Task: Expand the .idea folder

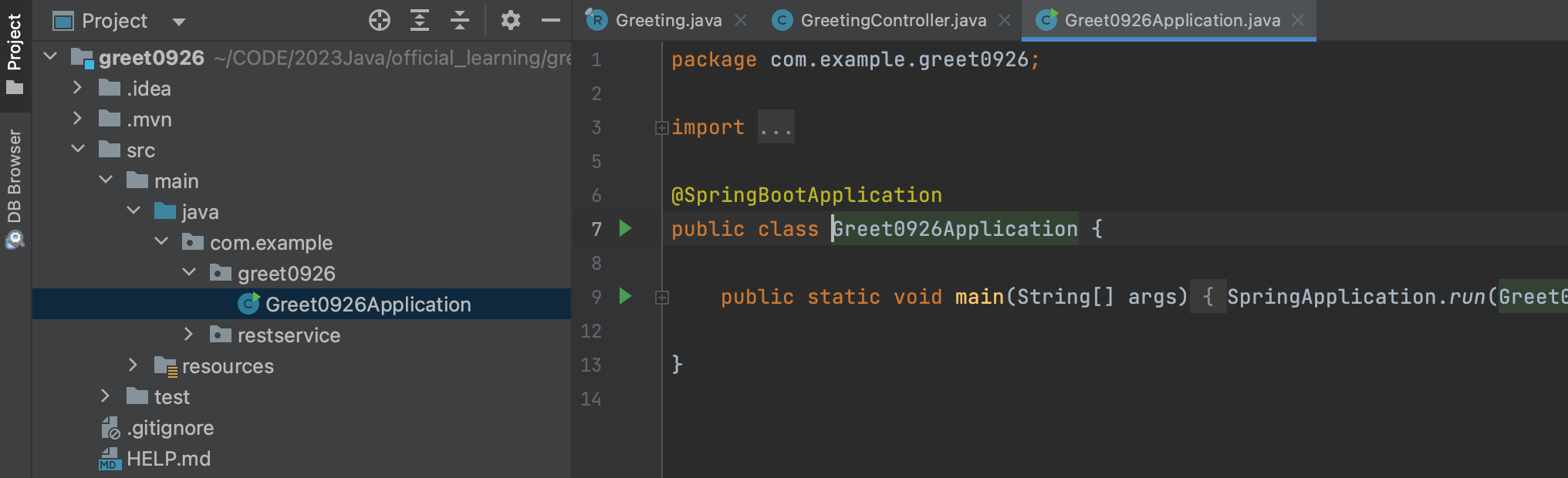Action: (77, 88)
